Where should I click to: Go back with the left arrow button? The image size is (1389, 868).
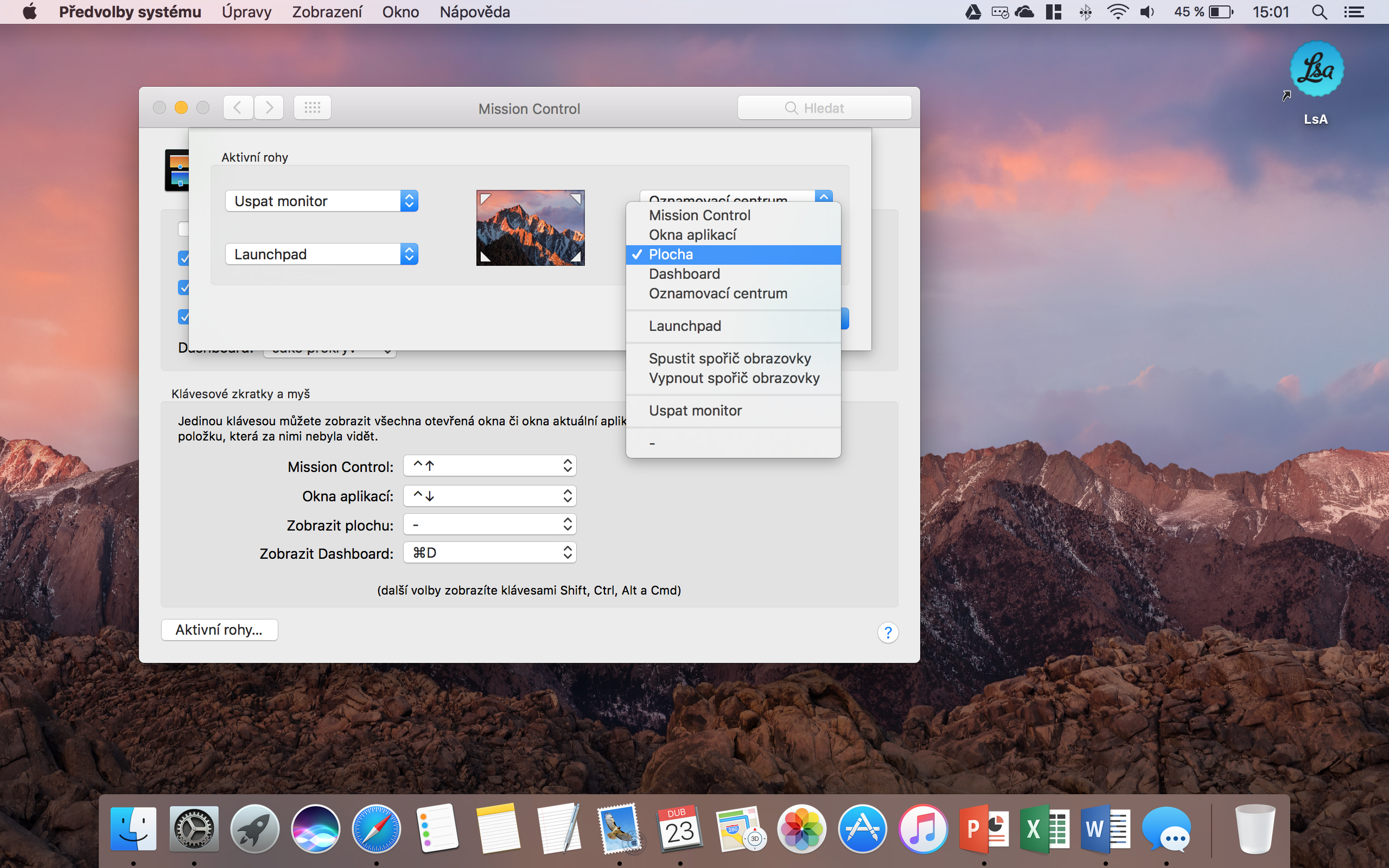238,108
